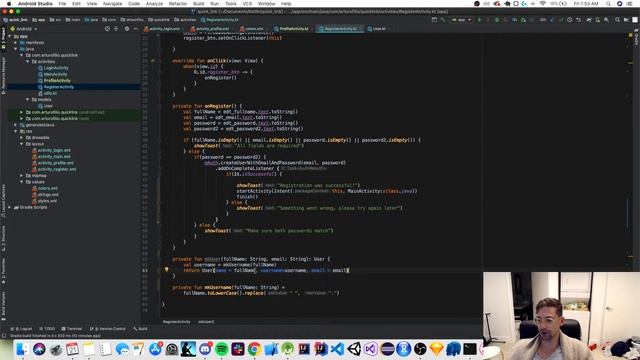
Task: Open the Android project view dropdown
Action: 24,29
